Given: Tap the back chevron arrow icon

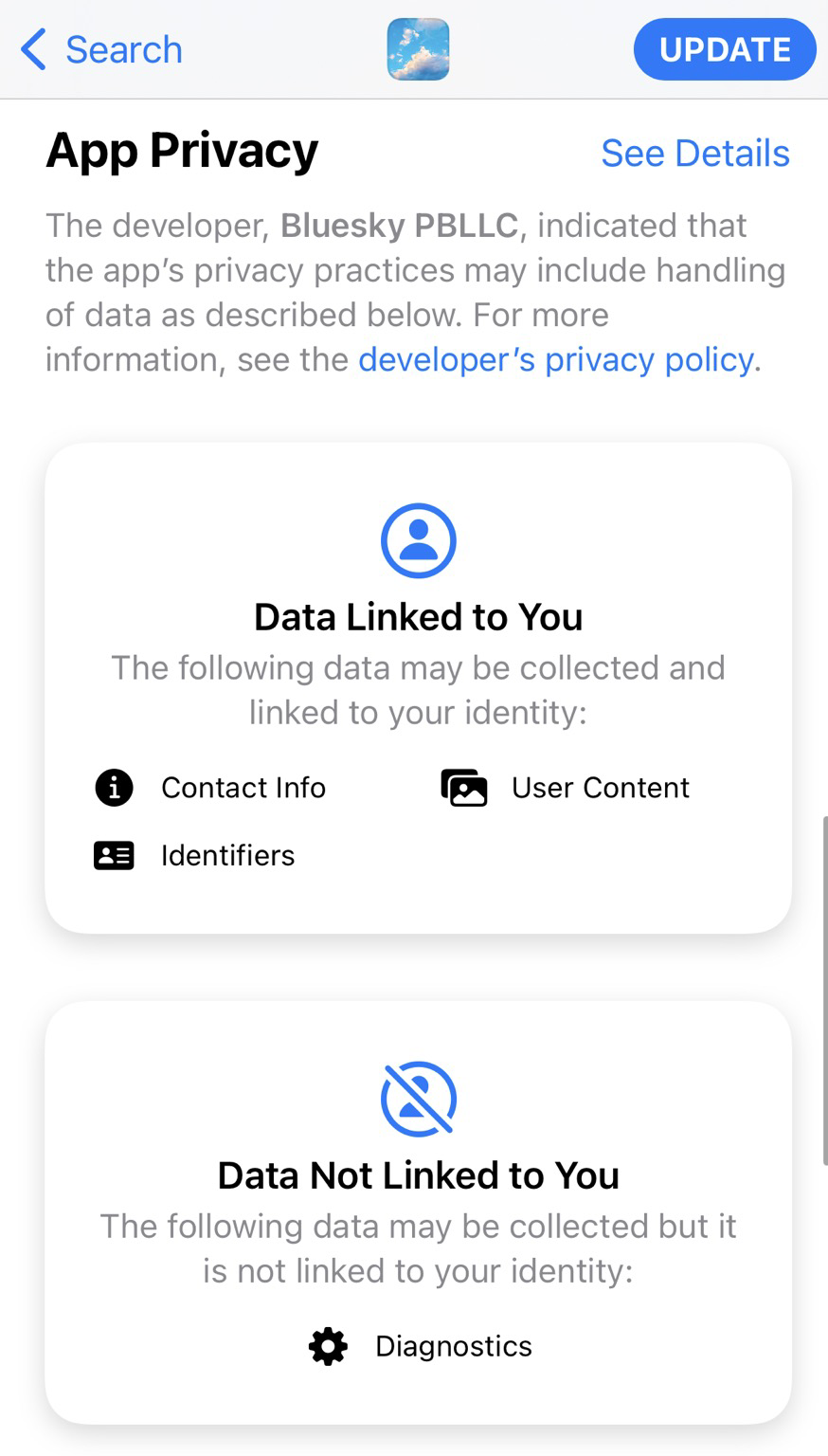Looking at the screenshot, I should point(33,49).
